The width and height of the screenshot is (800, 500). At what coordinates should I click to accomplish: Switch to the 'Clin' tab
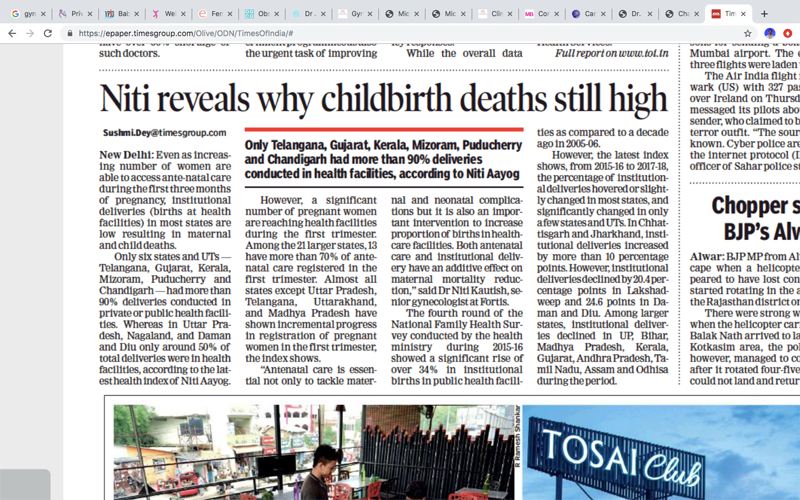tap(494, 14)
